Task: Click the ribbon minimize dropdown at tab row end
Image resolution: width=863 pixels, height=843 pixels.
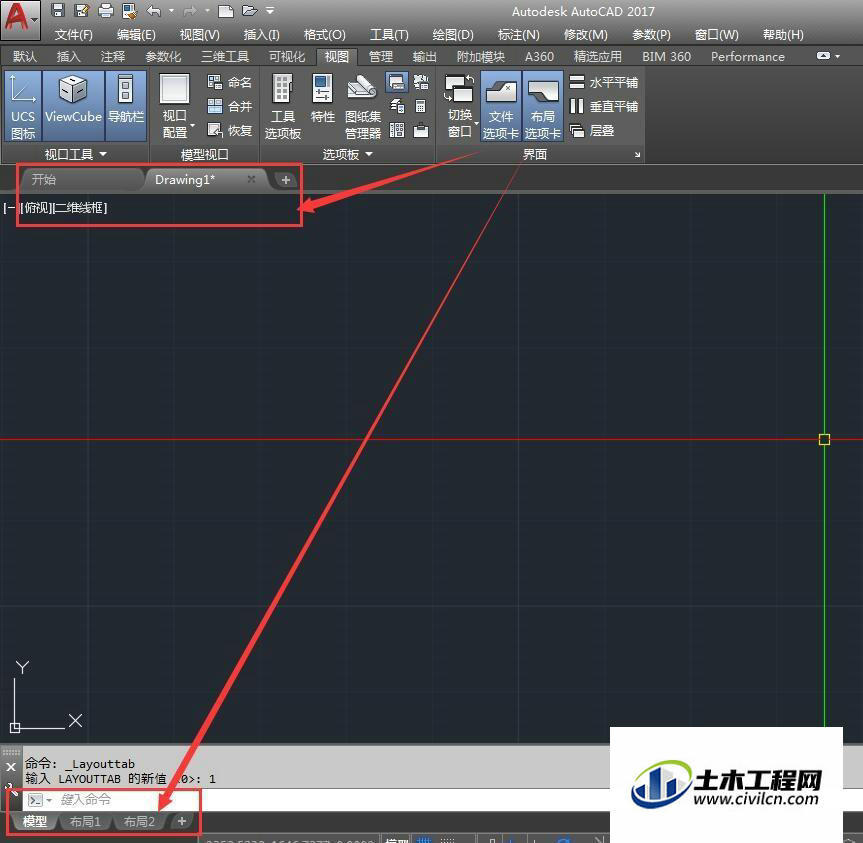Action: point(838,56)
